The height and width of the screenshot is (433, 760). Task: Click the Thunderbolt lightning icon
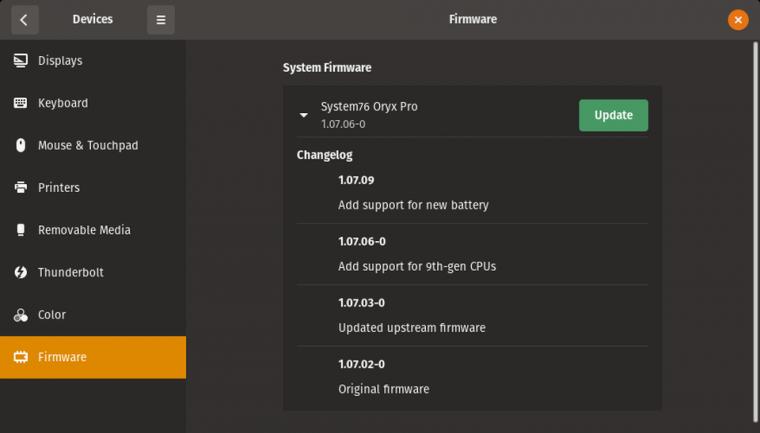point(20,272)
